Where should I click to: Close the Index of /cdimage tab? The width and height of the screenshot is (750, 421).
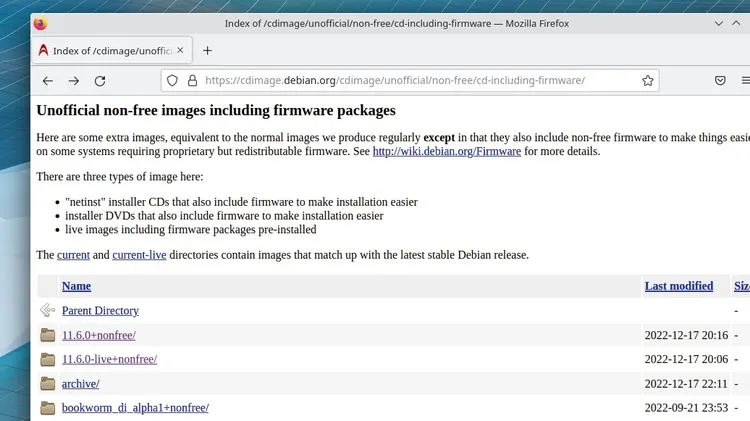(x=180, y=50)
